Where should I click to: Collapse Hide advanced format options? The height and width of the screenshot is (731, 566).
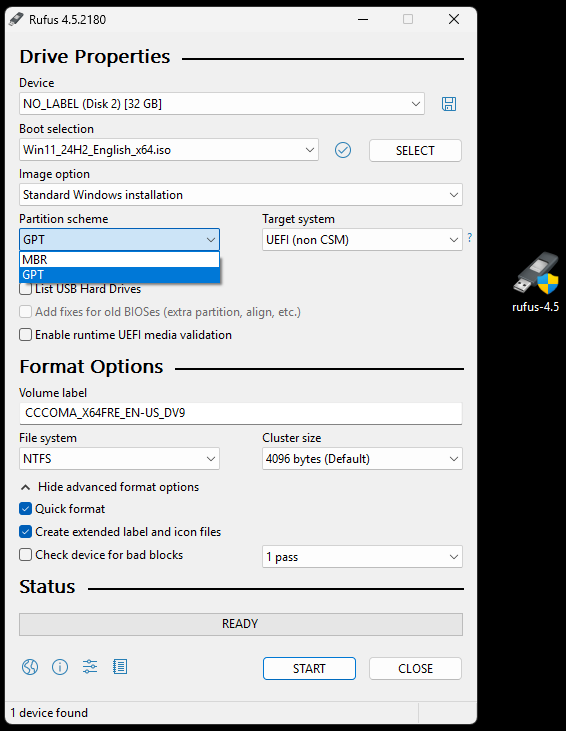(110, 487)
